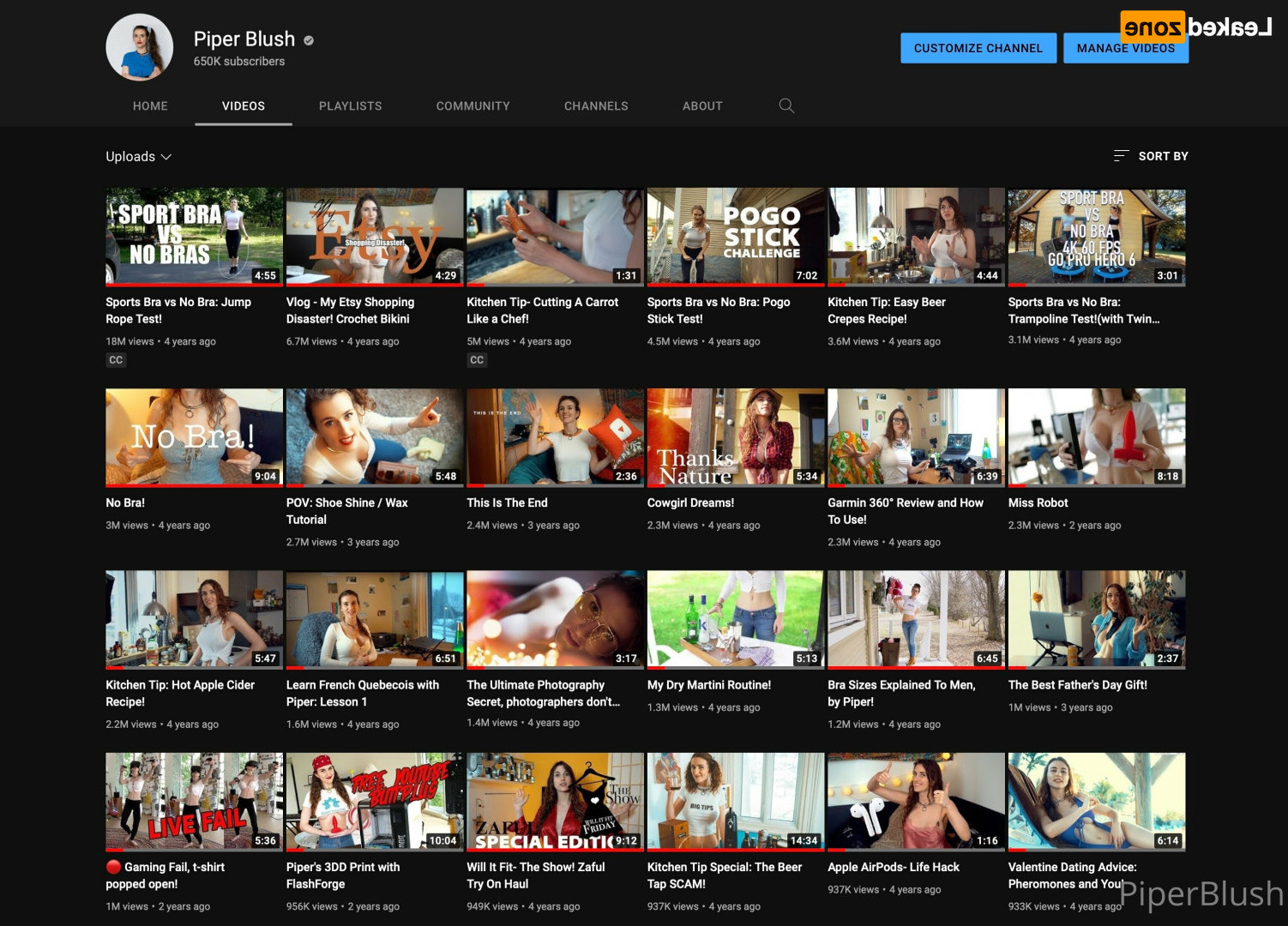Click the Thanks Nature Cowgirl Dreams thumbnail
Image resolution: width=1288 pixels, height=926 pixels.
click(736, 437)
